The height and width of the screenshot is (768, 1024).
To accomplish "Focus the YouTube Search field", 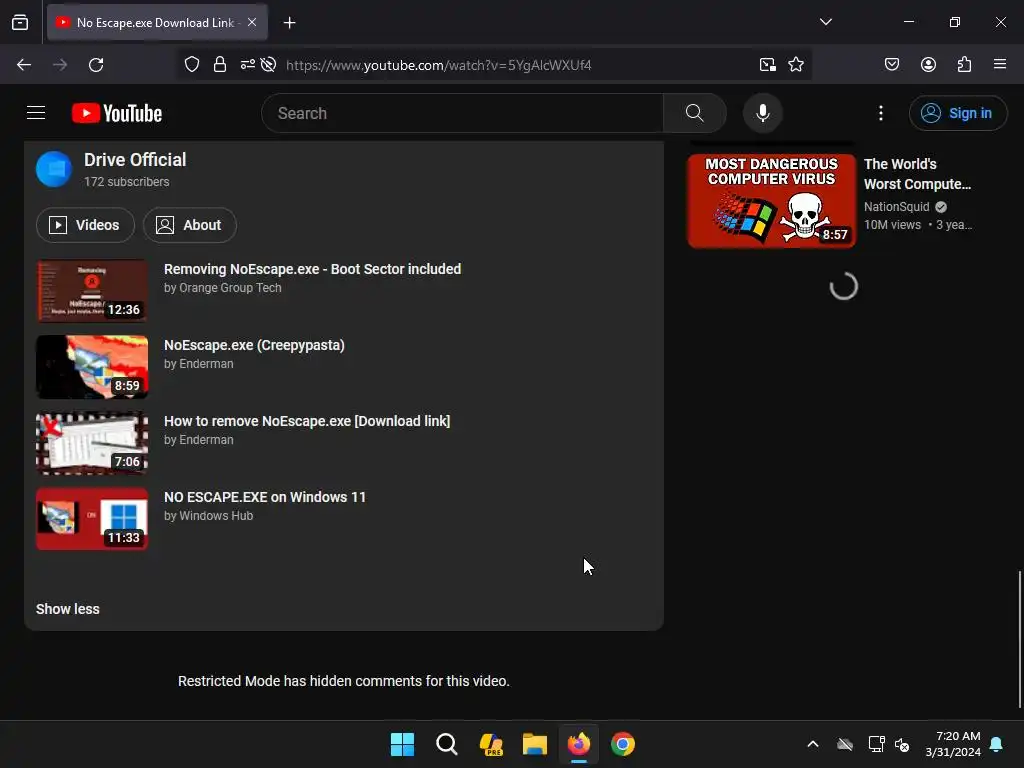I will coord(462,113).
